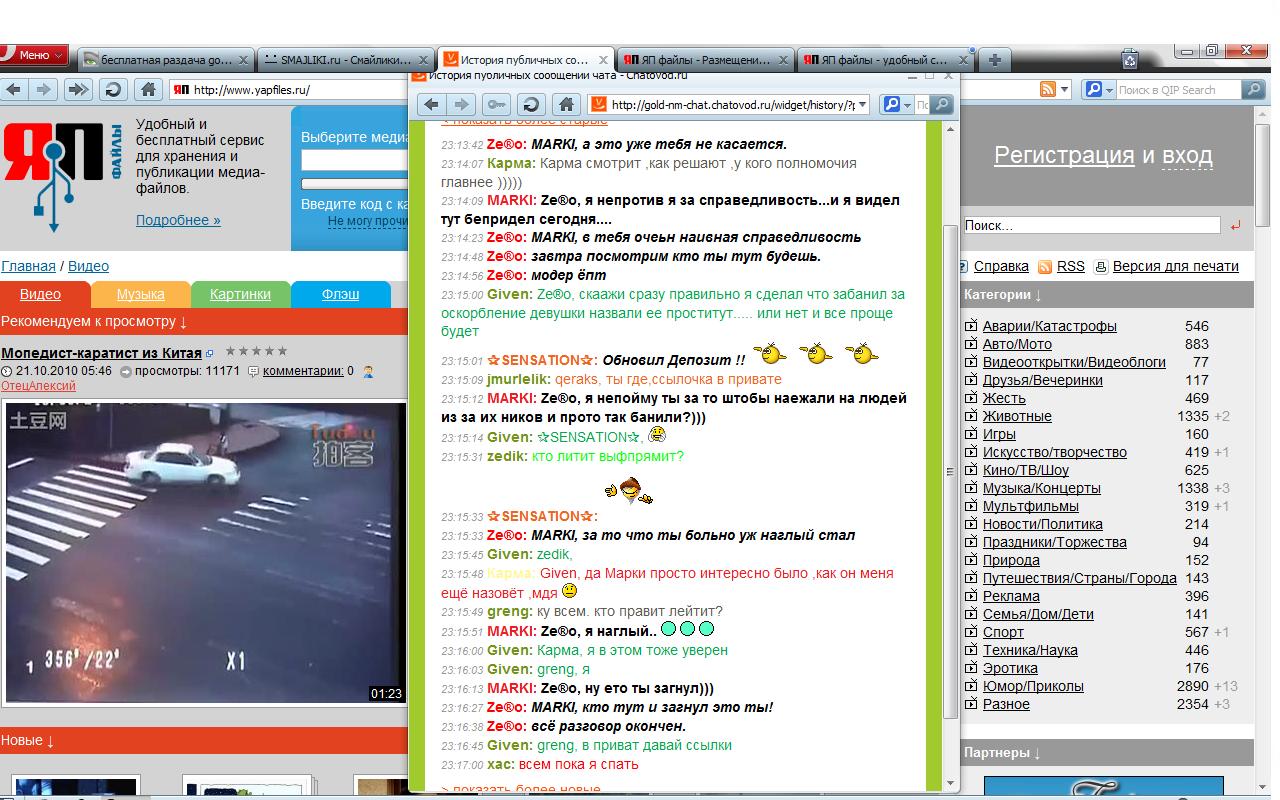The image size is (1280, 800).
Task: Click the popup window's home icon
Action: 566,105
